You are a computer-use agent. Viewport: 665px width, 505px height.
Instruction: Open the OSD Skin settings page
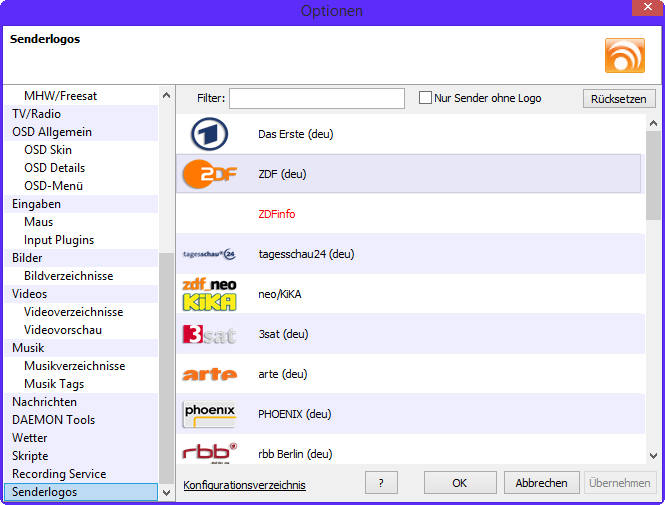point(48,150)
